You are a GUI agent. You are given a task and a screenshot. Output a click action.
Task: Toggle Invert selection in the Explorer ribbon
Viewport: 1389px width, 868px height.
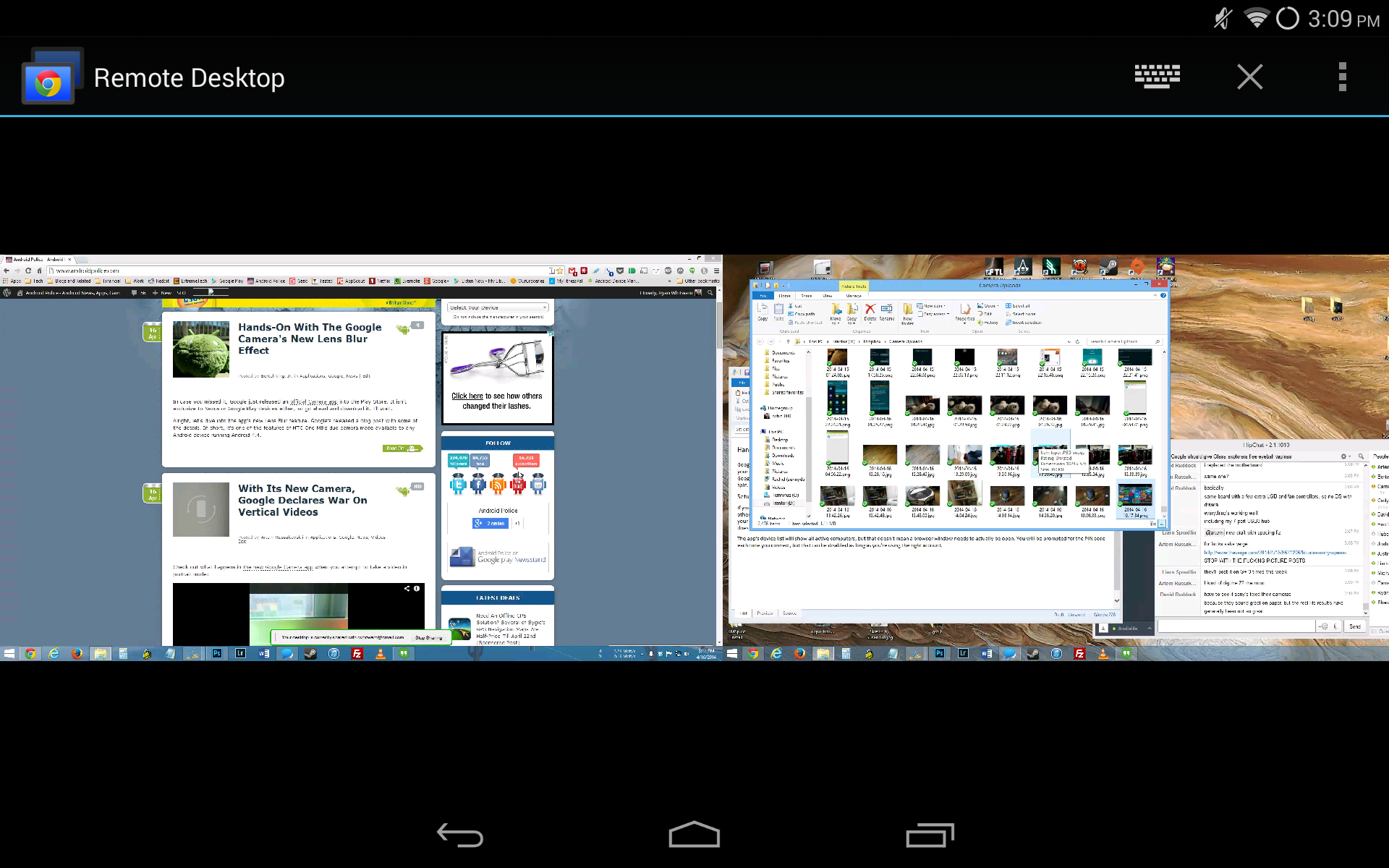[x=1026, y=322]
